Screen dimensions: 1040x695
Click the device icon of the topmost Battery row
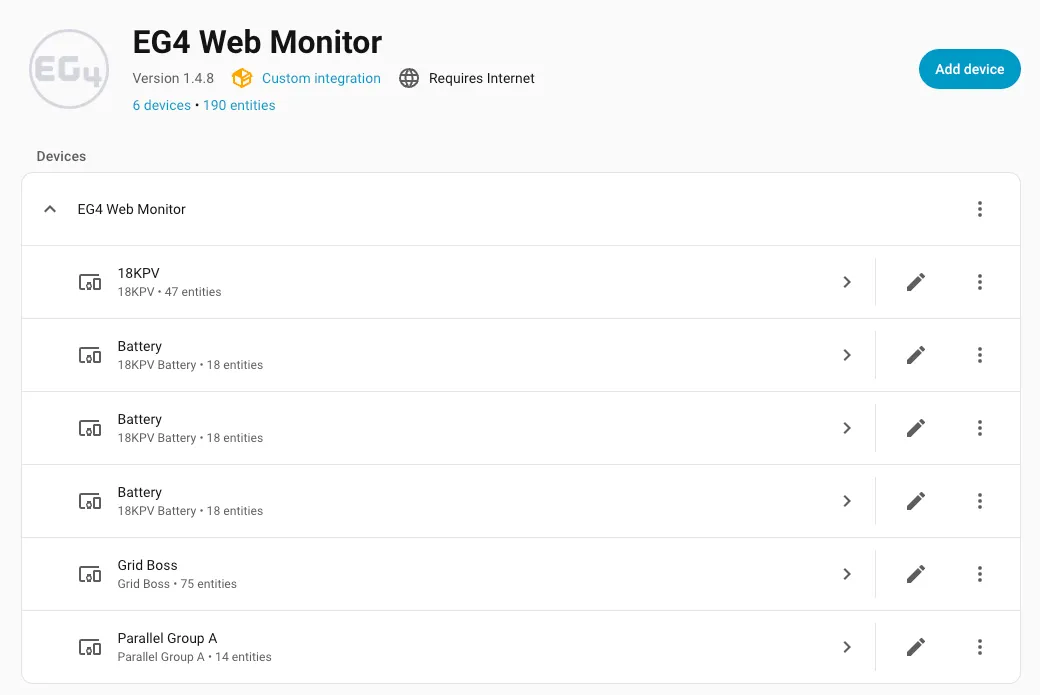(x=90, y=355)
